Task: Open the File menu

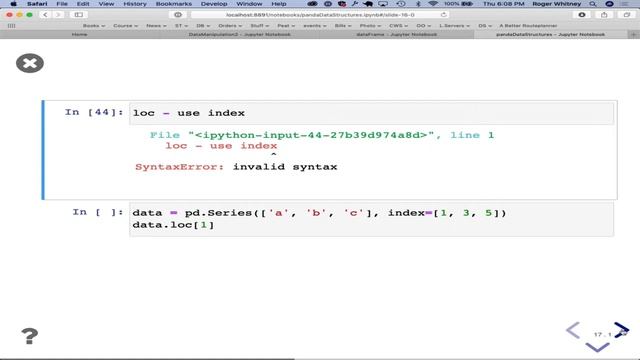Action: click(x=62, y=4)
